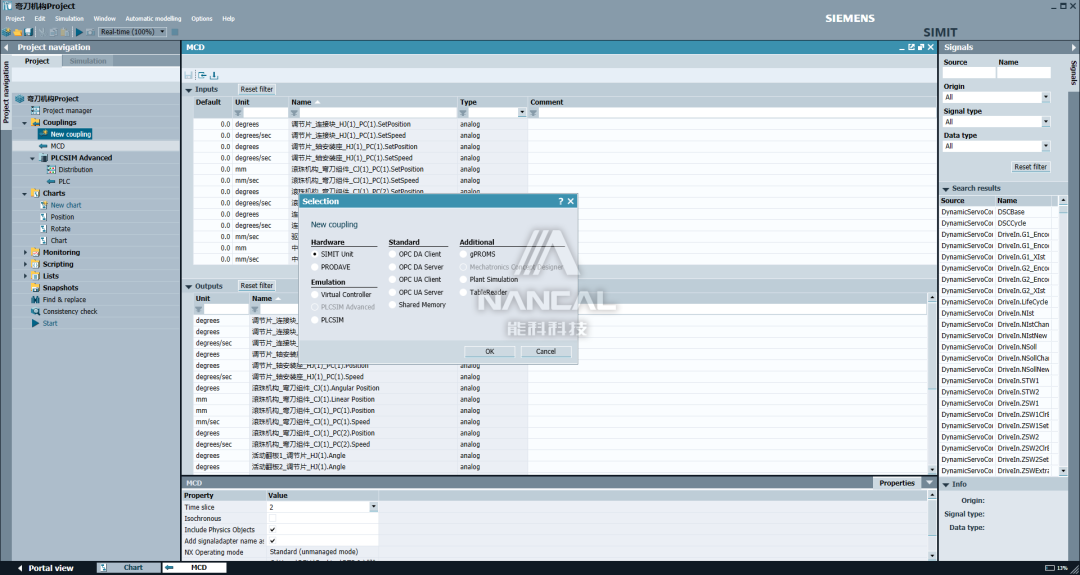Image resolution: width=1080 pixels, height=575 pixels.
Task: Select the OPC DA Client radio button
Action: tap(393, 254)
